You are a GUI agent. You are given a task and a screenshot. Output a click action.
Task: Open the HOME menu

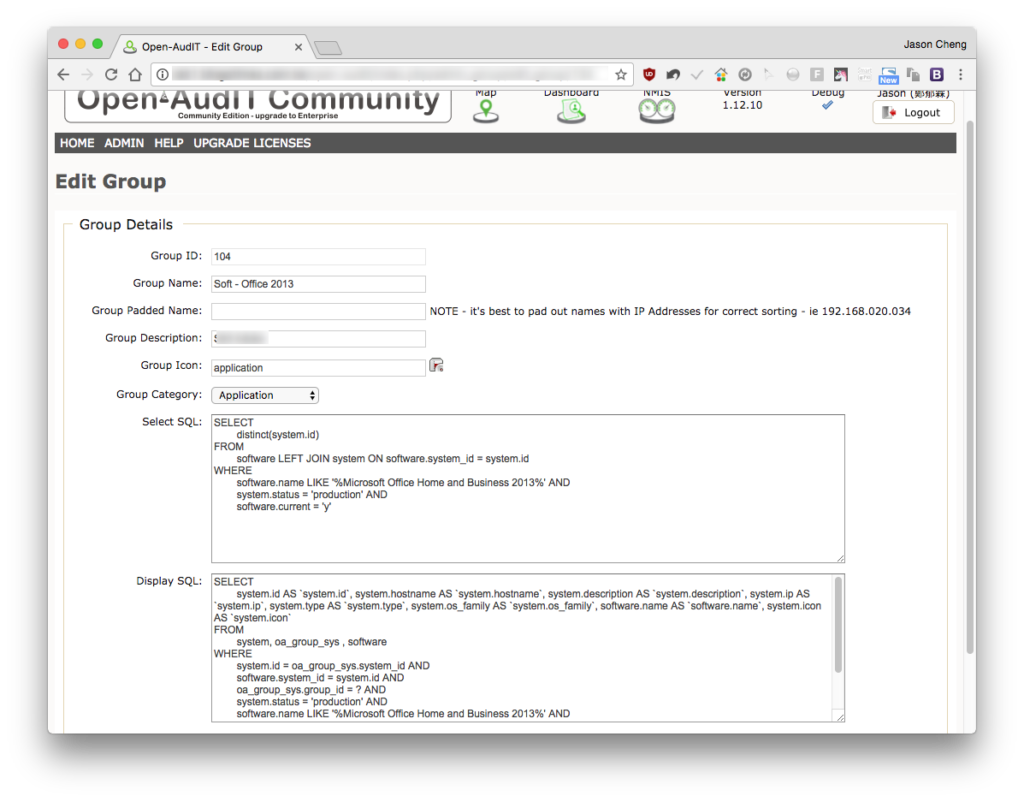click(x=77, y=143)
